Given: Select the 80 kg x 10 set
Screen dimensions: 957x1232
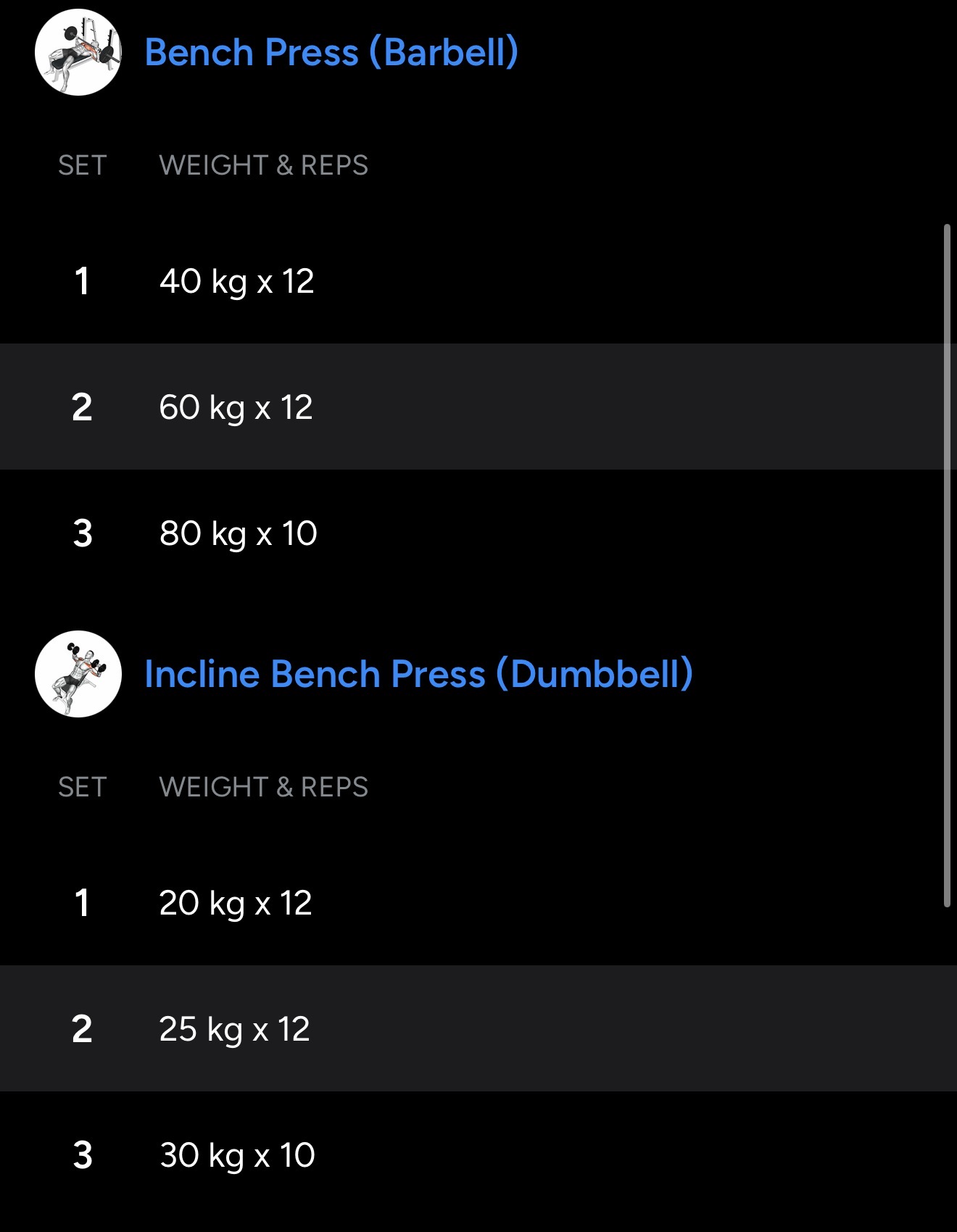Looking at the screenshot, I should pos(239,533).
